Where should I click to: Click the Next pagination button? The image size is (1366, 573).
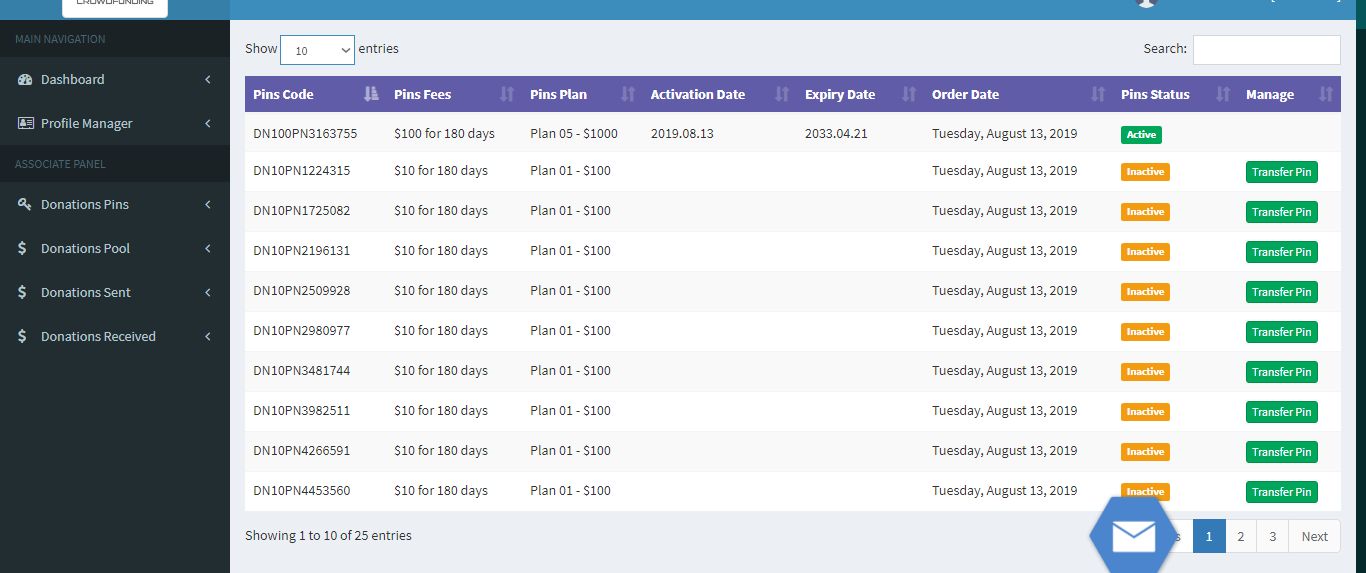[x=1314, y=536]
